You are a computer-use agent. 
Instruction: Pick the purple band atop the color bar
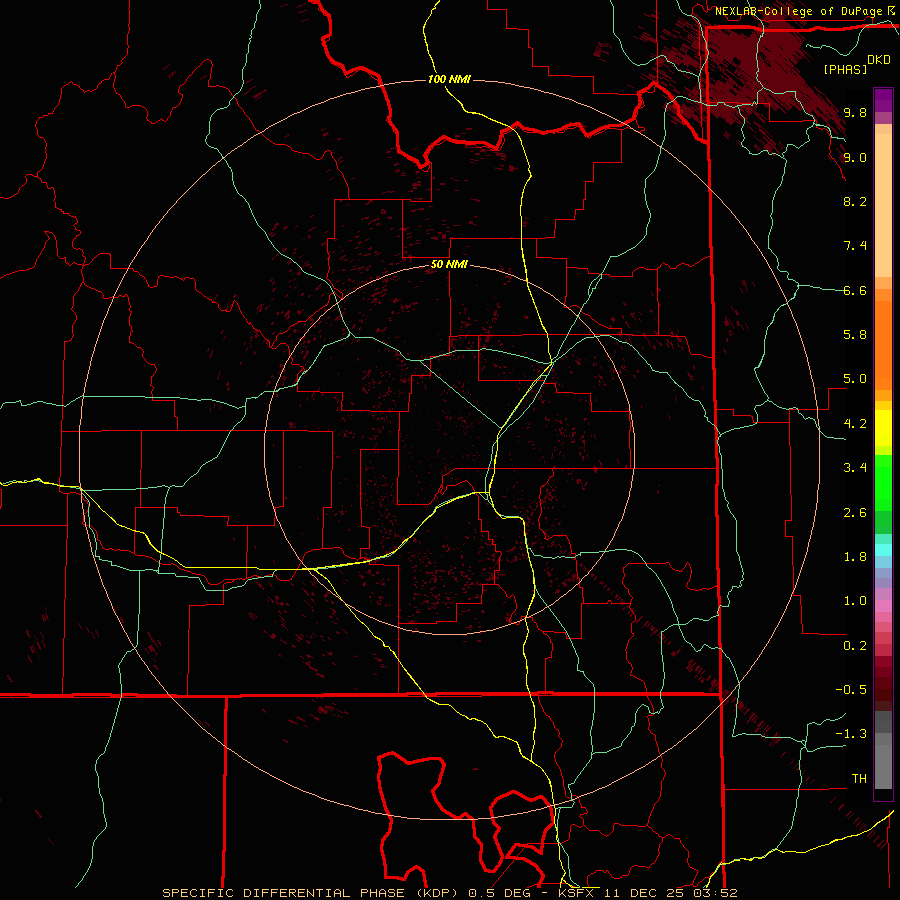point(883,100)
